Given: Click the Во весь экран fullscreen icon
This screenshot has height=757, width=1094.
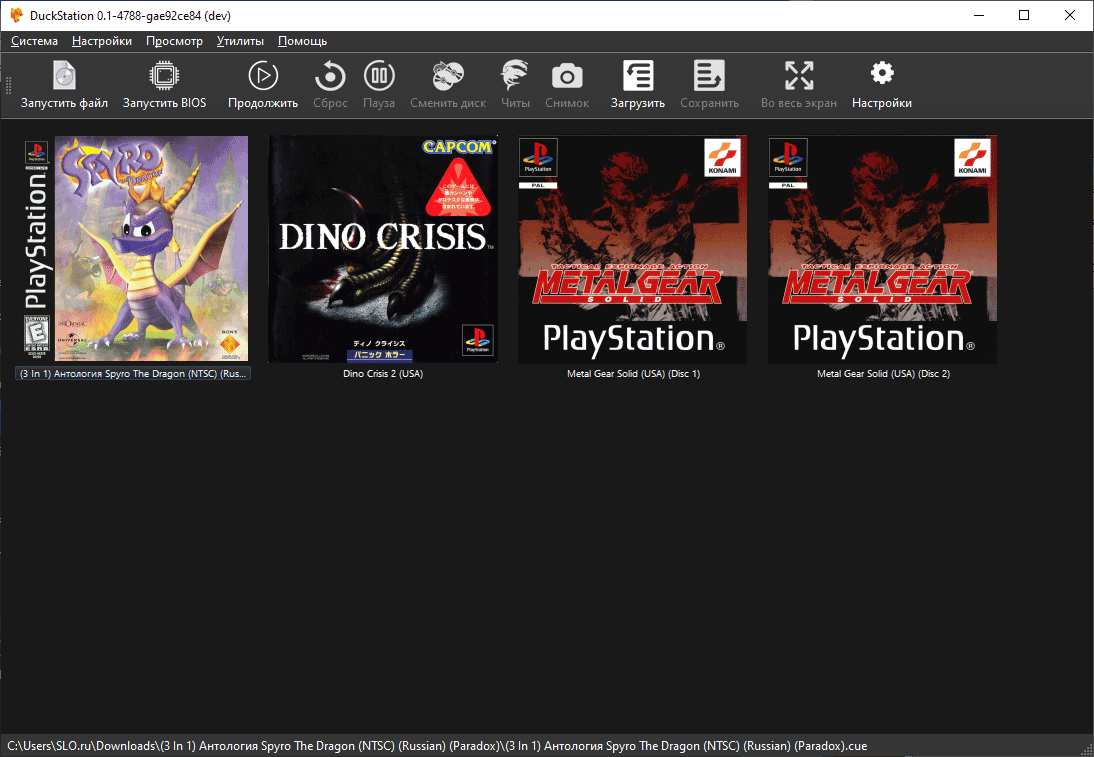Looking at the screenshot, I should (799, 75).
